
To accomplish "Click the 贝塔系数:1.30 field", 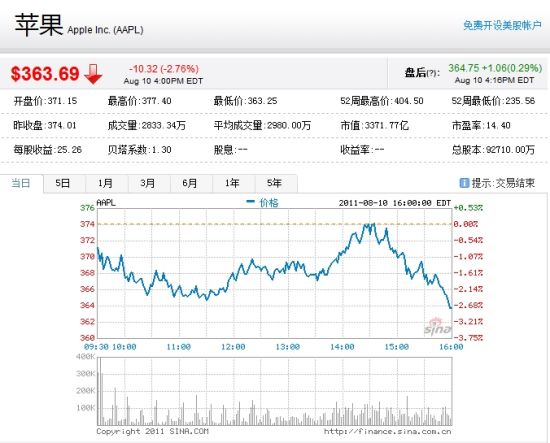I will click(140, 150).
